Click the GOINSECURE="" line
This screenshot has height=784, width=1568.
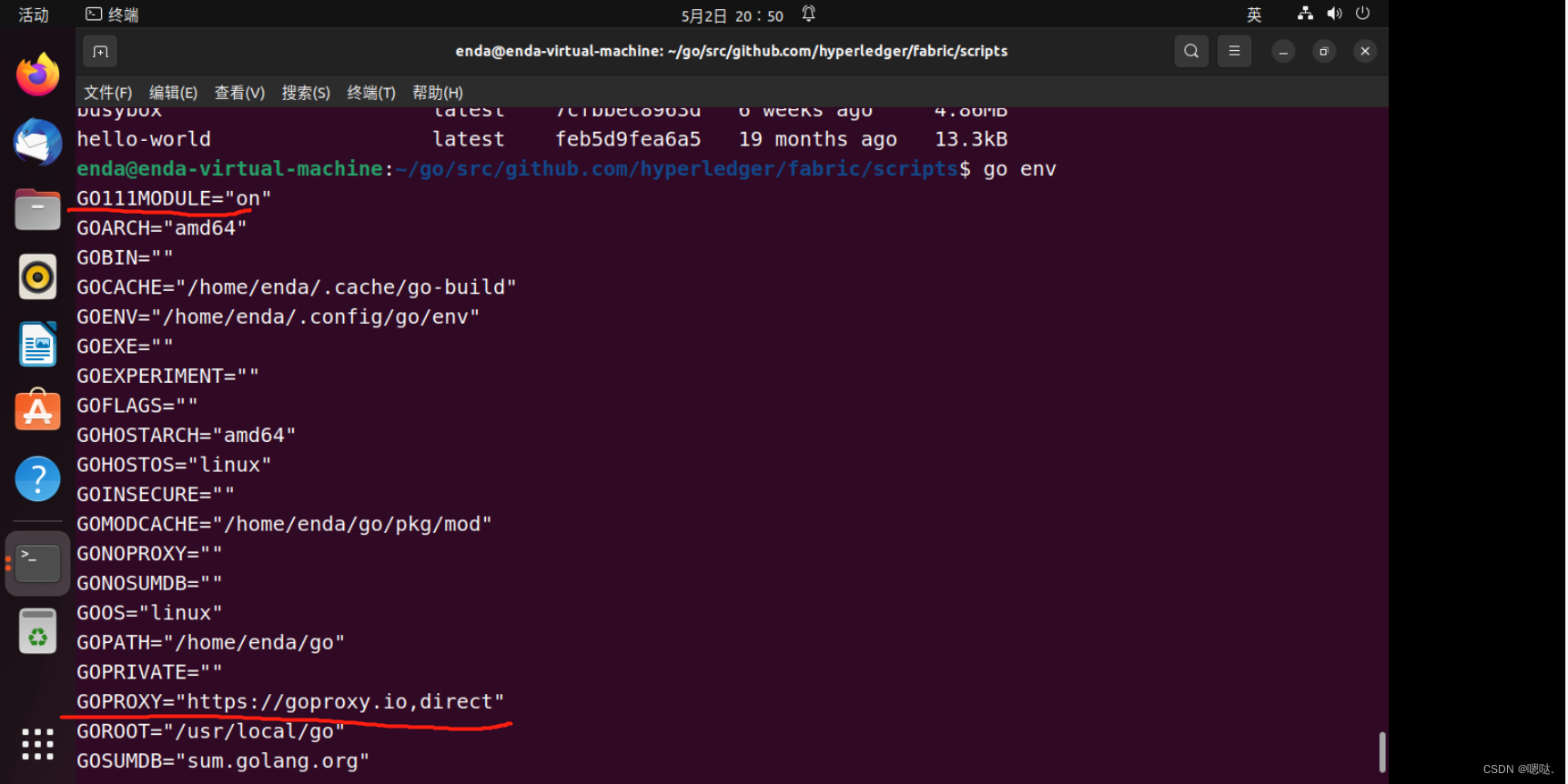156,495
